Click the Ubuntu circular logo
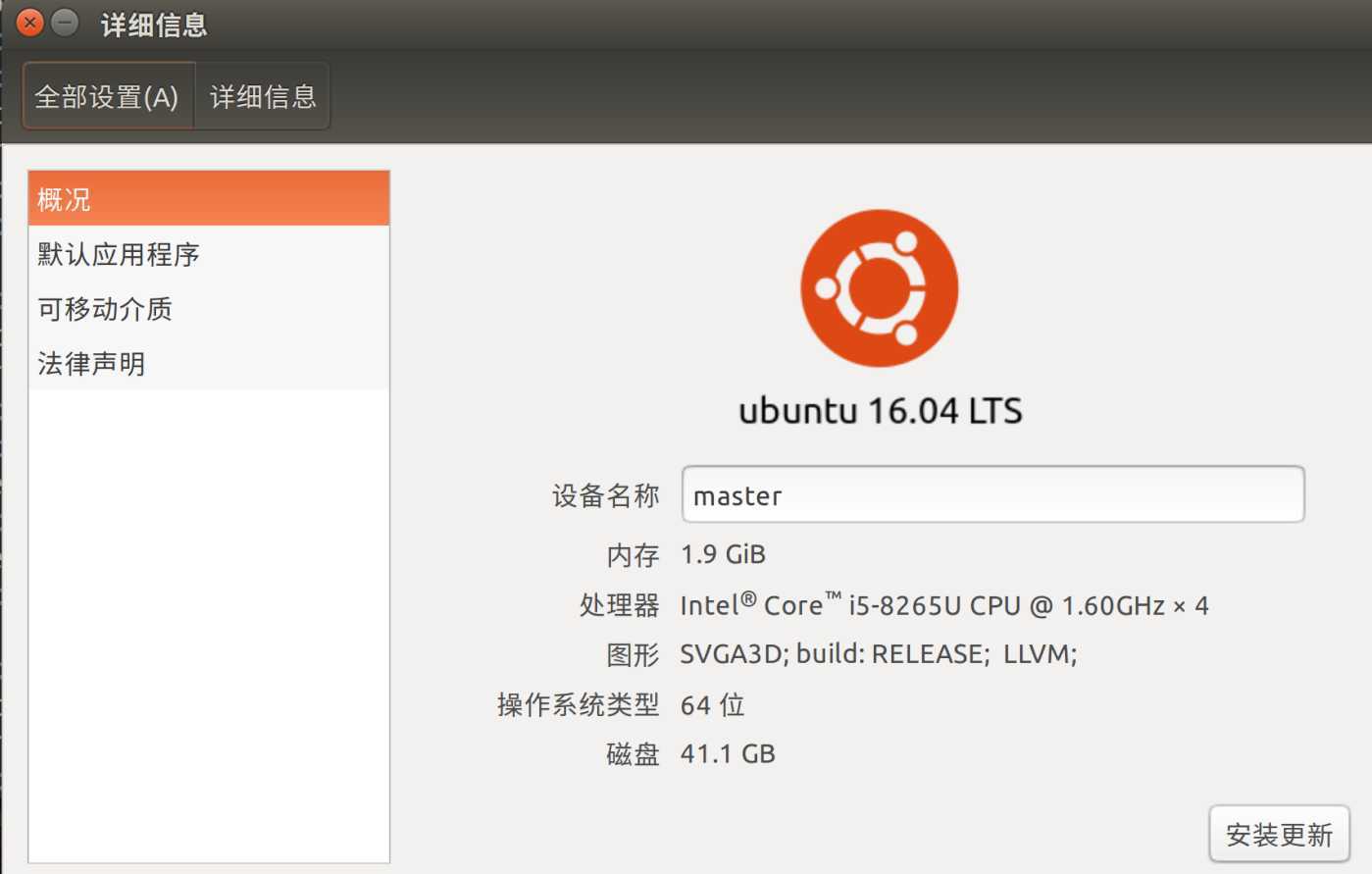 point(880,288)
